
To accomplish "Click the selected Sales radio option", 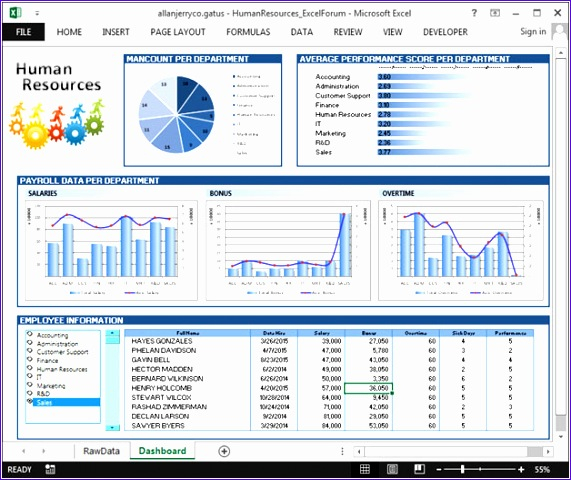I will tap(30, 402).
